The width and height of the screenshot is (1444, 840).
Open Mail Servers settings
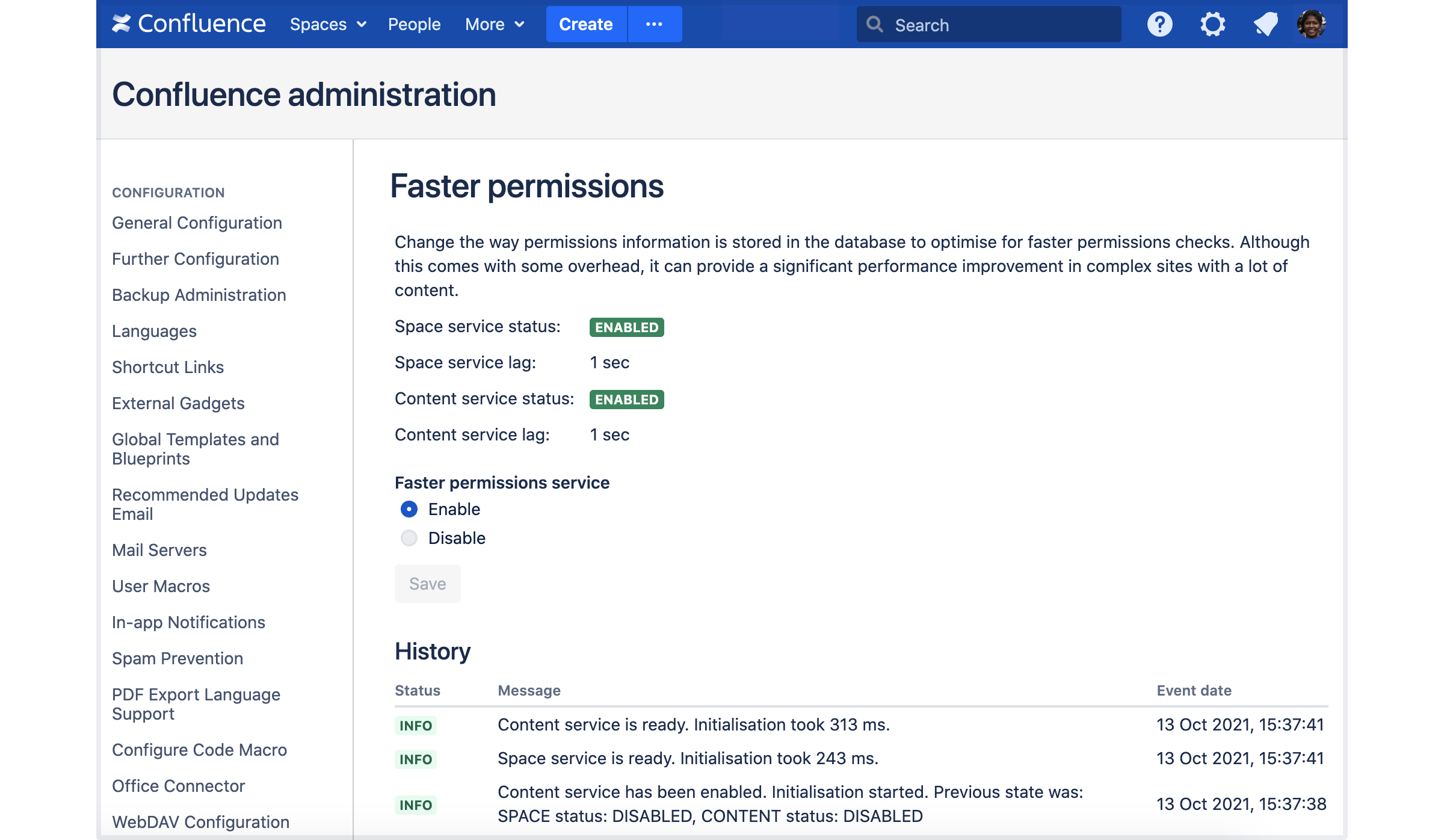pos(159,550)
